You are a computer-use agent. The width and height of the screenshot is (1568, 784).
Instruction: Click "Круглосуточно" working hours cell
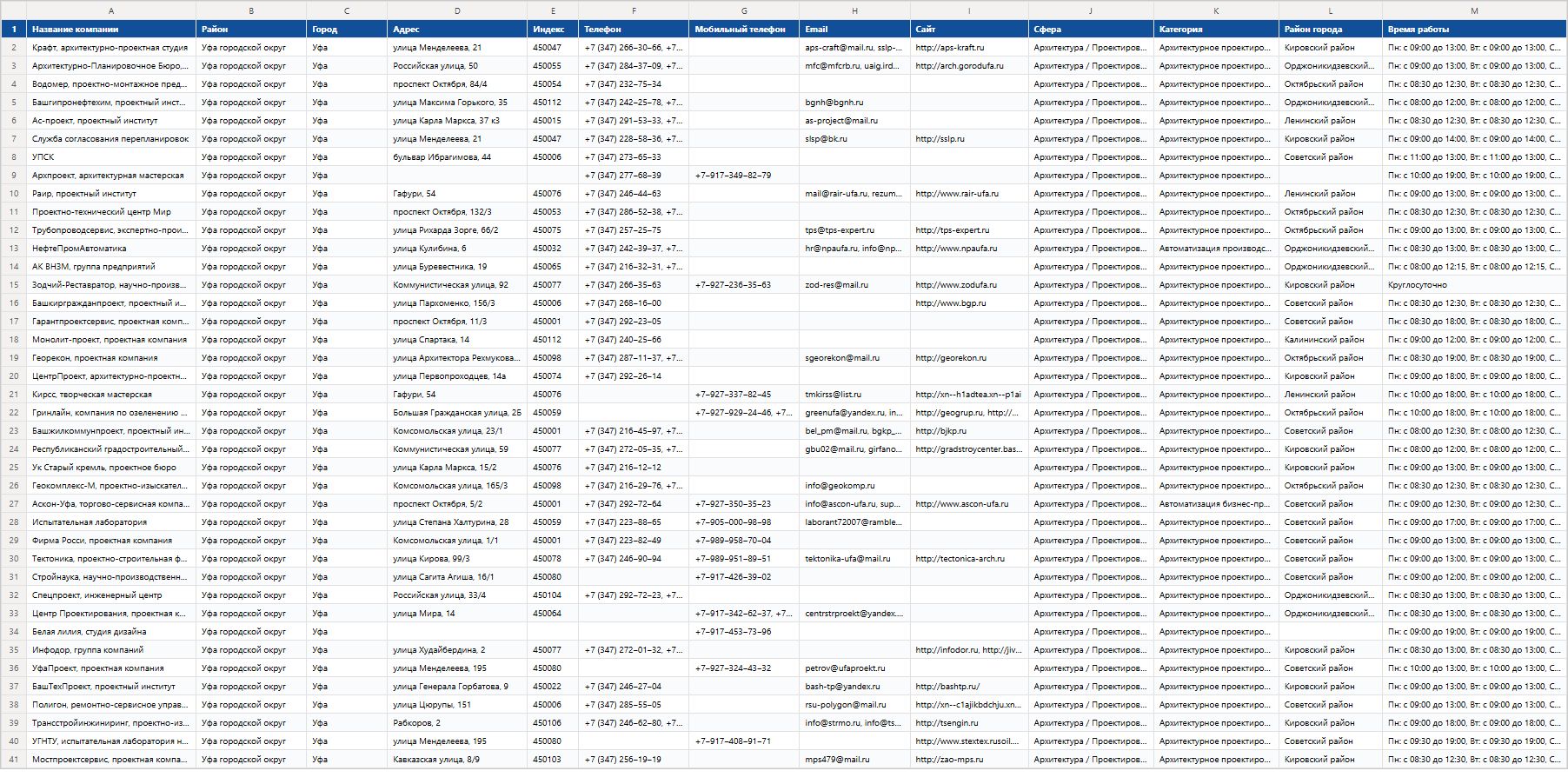coord(1474,284)
